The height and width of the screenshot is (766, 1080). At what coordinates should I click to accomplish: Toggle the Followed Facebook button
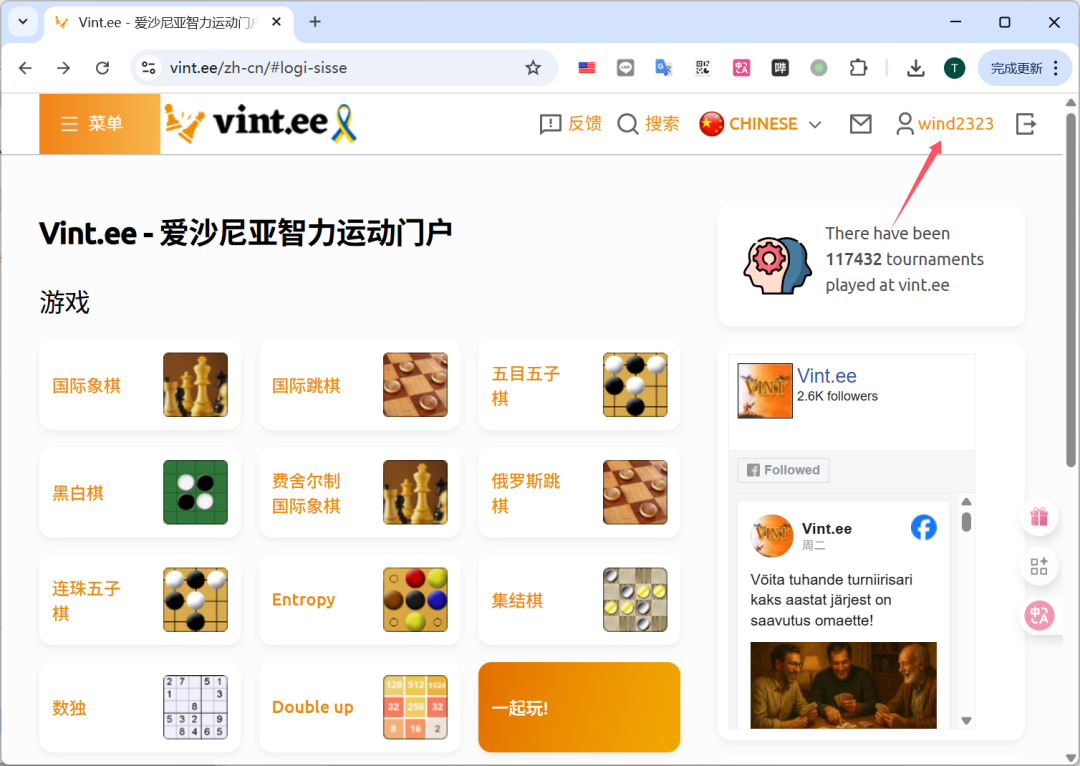click(x=783, y=470)
